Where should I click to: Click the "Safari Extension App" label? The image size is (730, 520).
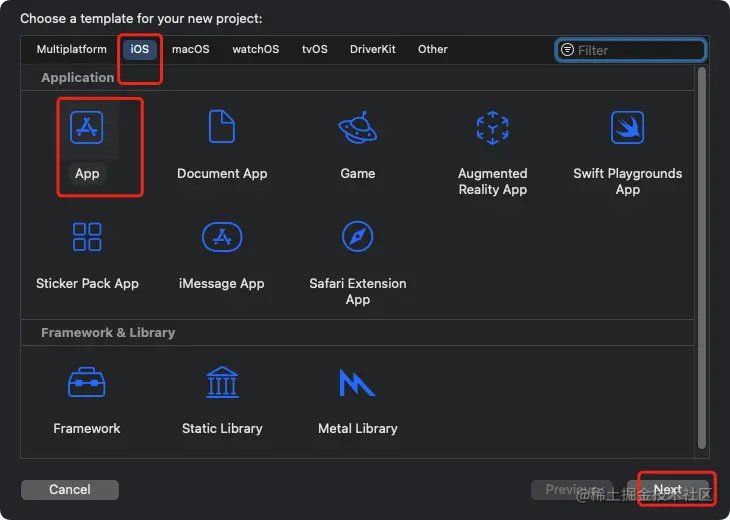coord(358,291)
